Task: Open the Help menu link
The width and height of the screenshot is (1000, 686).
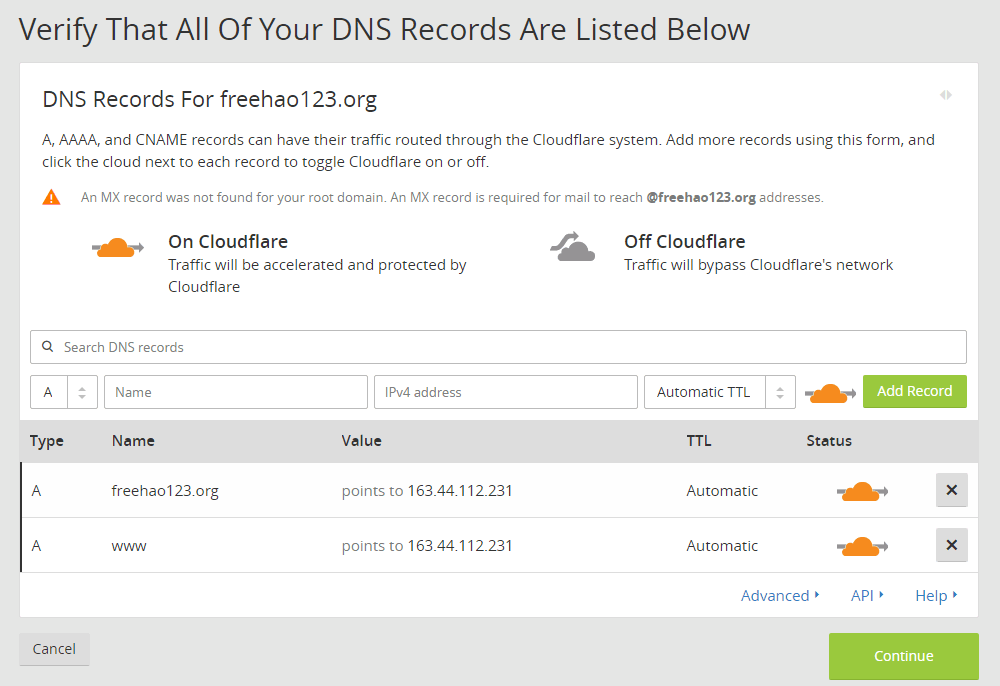Action: tap(936, 595)
